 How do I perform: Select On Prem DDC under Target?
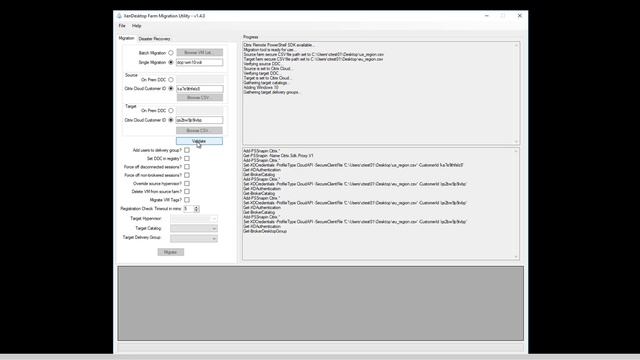coord(171,111)
